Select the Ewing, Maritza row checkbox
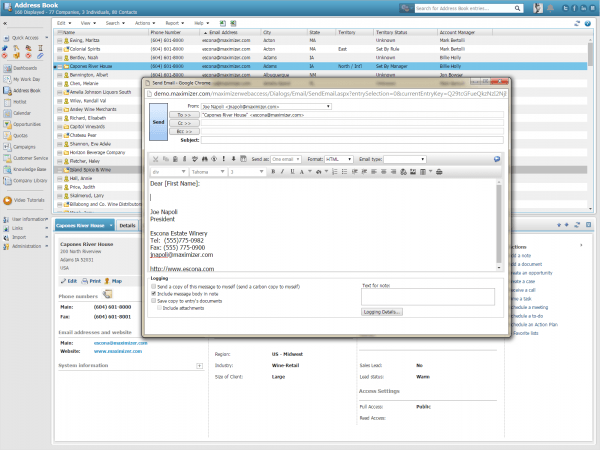 click(60, 40)
